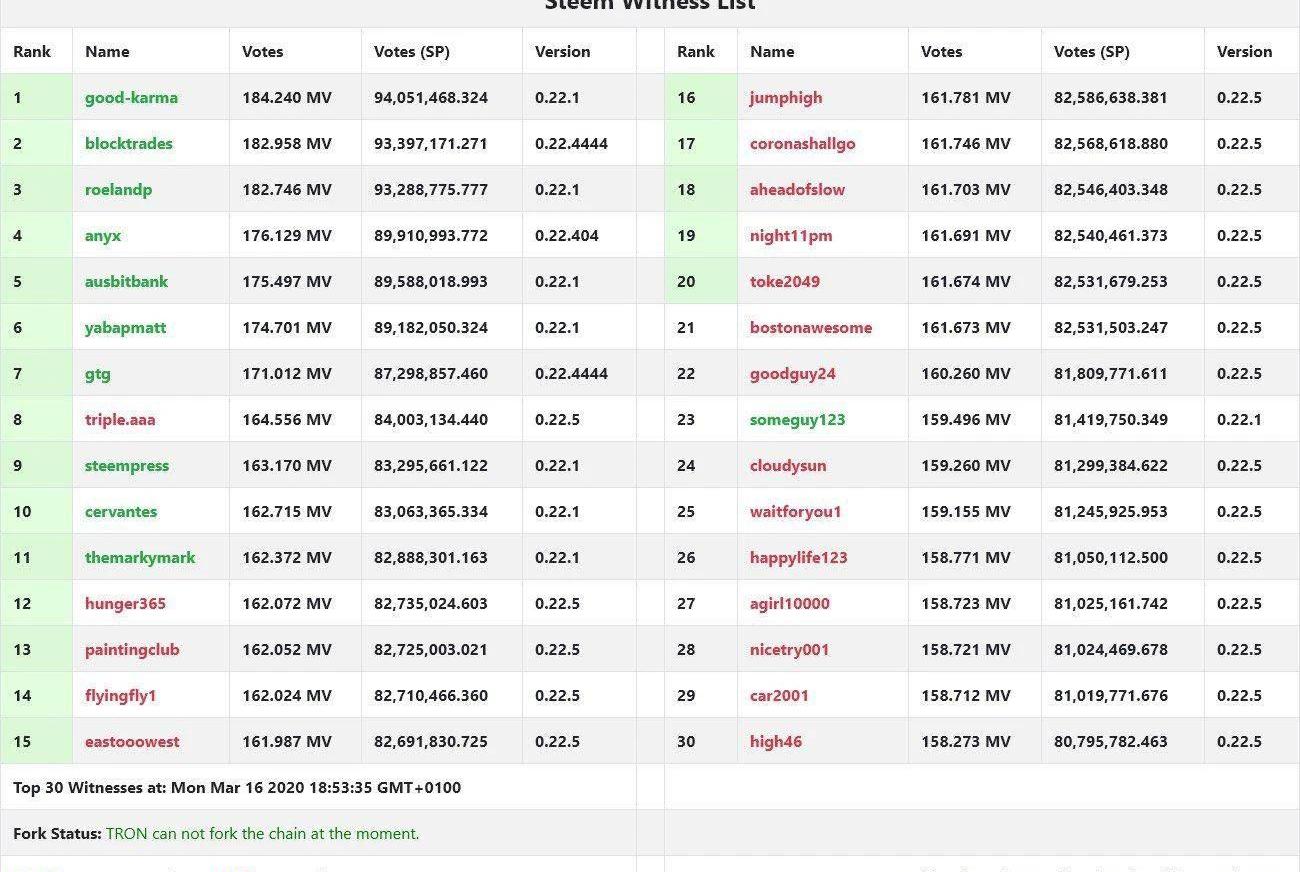Click car2001 witness name
Image resolution: width=1300 pixels, height=872 pixels.
click(x=779, y=696)
